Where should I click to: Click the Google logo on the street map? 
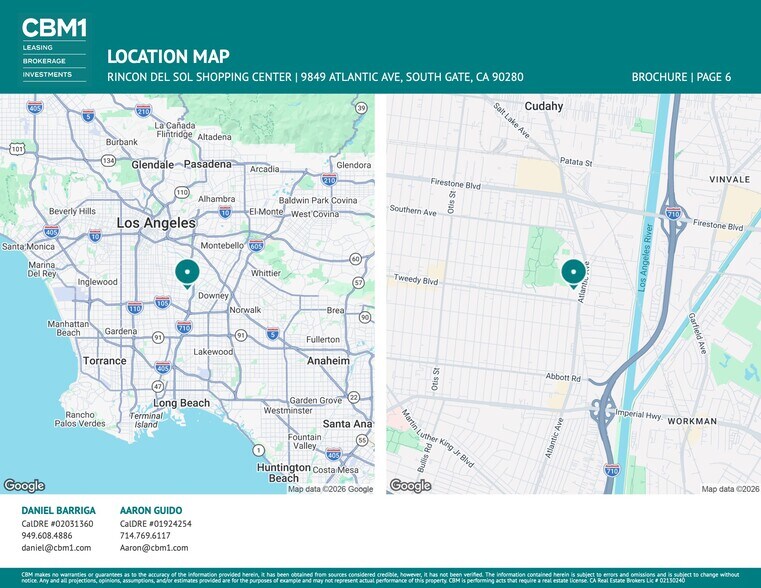411,485
